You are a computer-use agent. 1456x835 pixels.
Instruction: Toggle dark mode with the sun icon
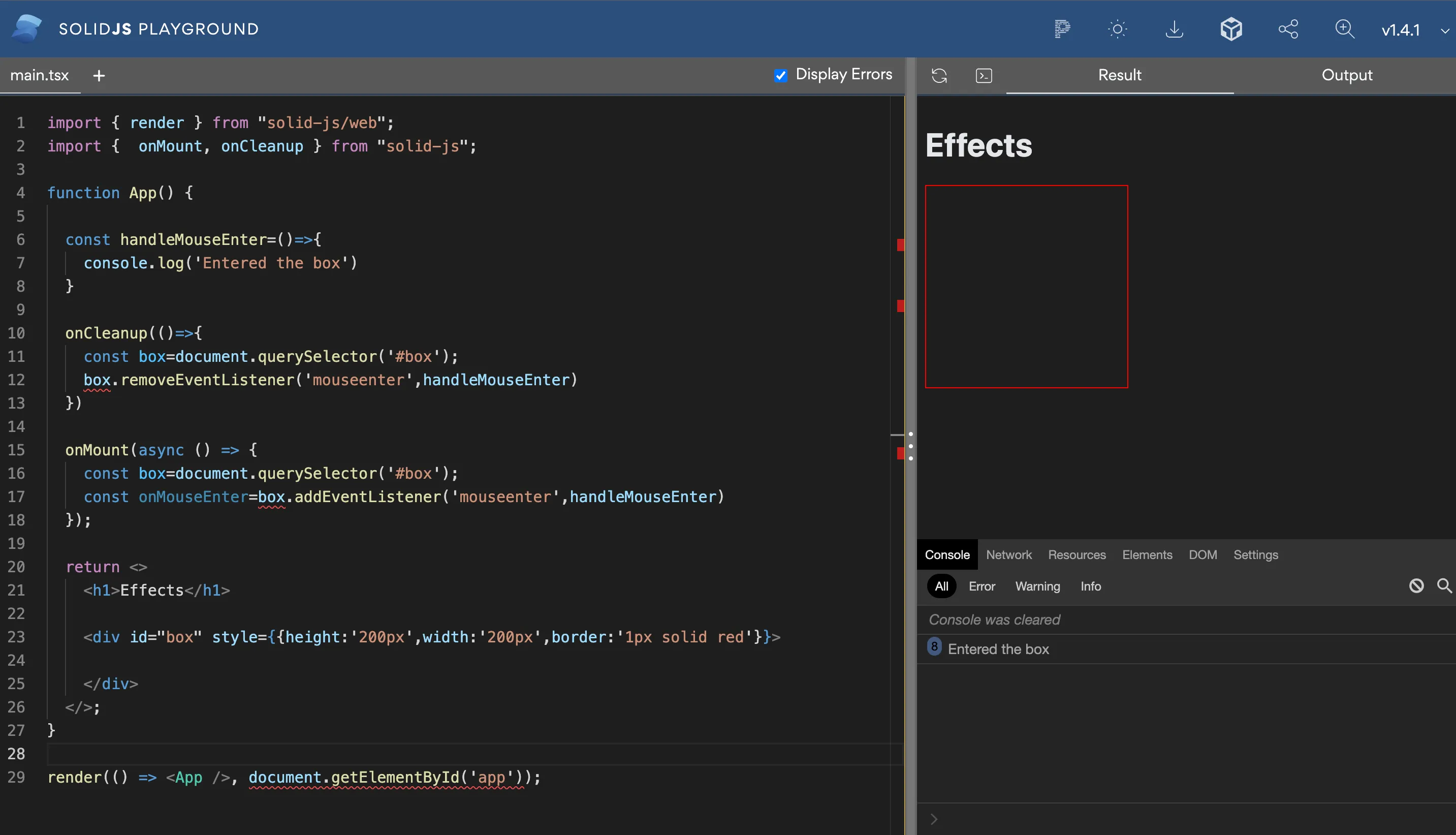[1118, 28]
